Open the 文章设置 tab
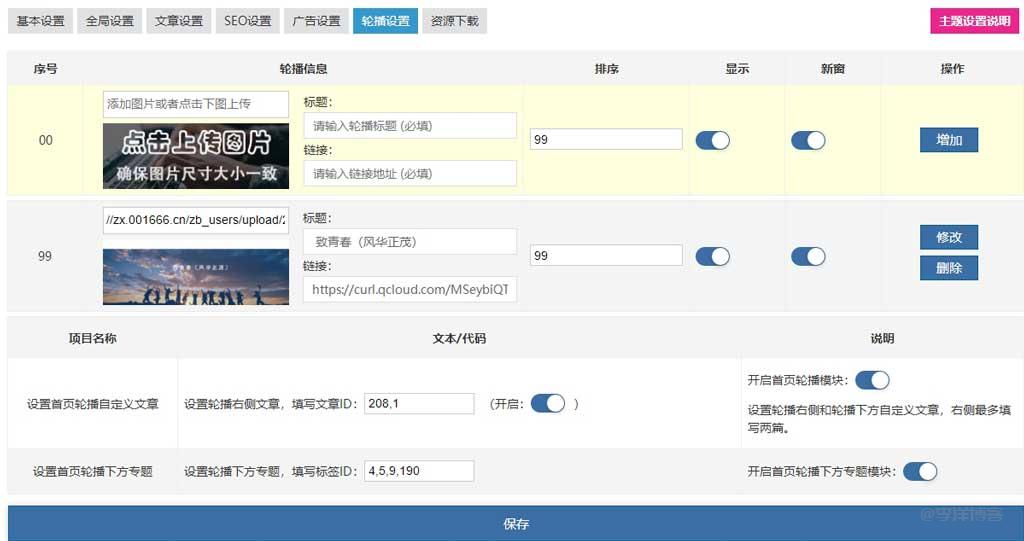This screenshot has height=541, width=1024. (179, 21)
